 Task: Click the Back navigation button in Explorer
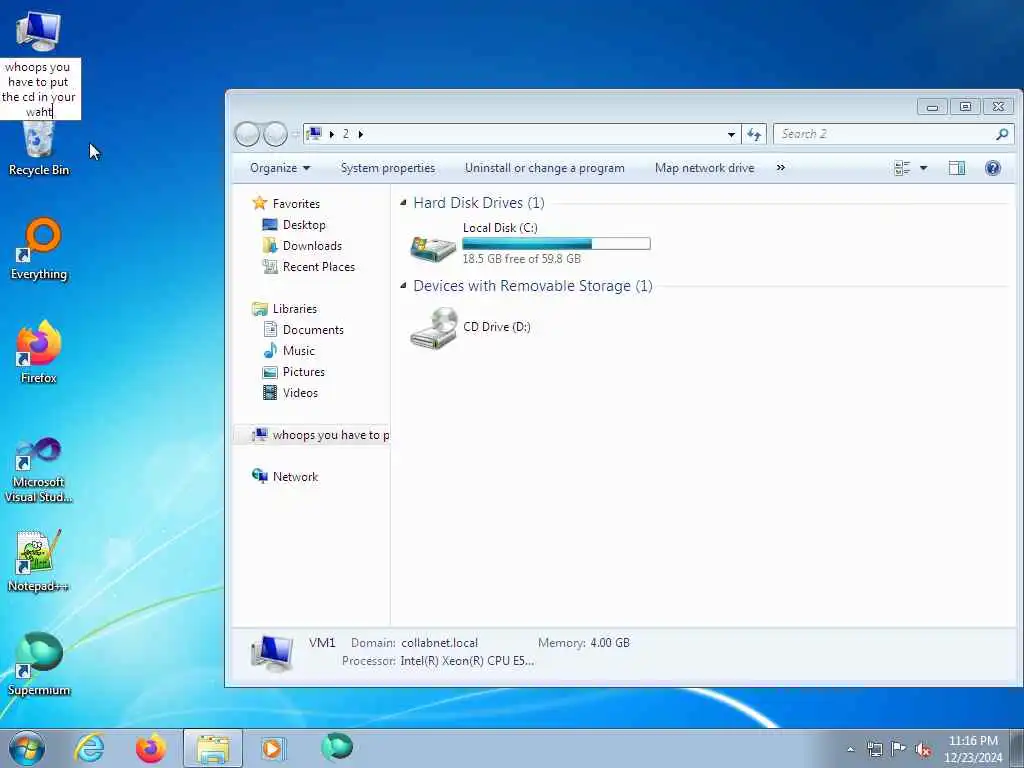[248, 134]
